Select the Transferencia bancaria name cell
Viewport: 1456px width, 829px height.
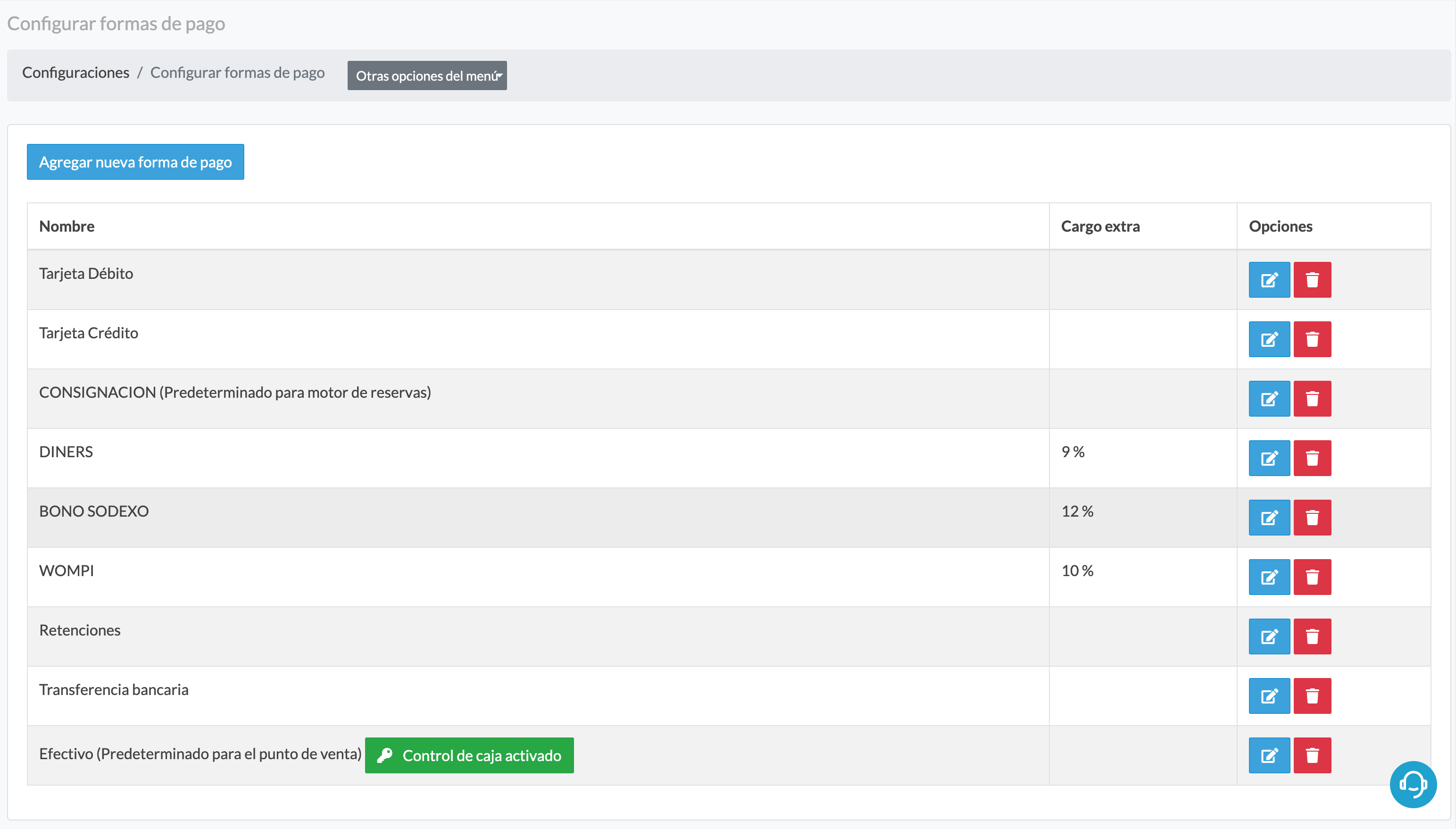pyautogui.click(x=538, y=696)
